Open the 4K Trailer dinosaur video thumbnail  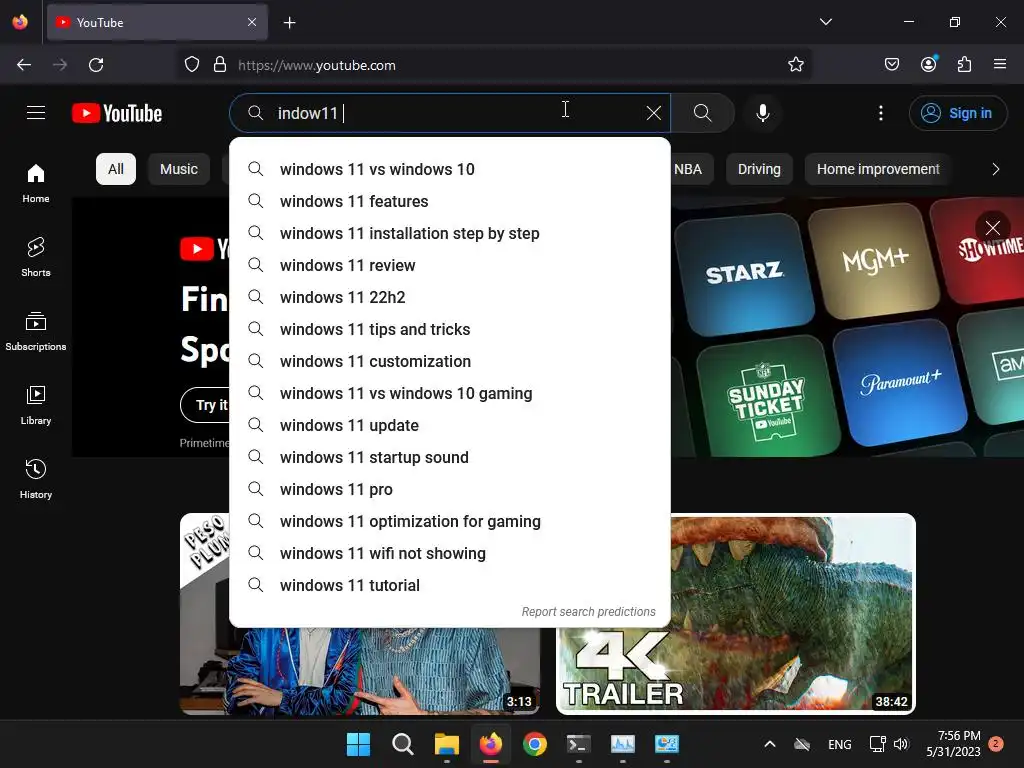point(735,666)
